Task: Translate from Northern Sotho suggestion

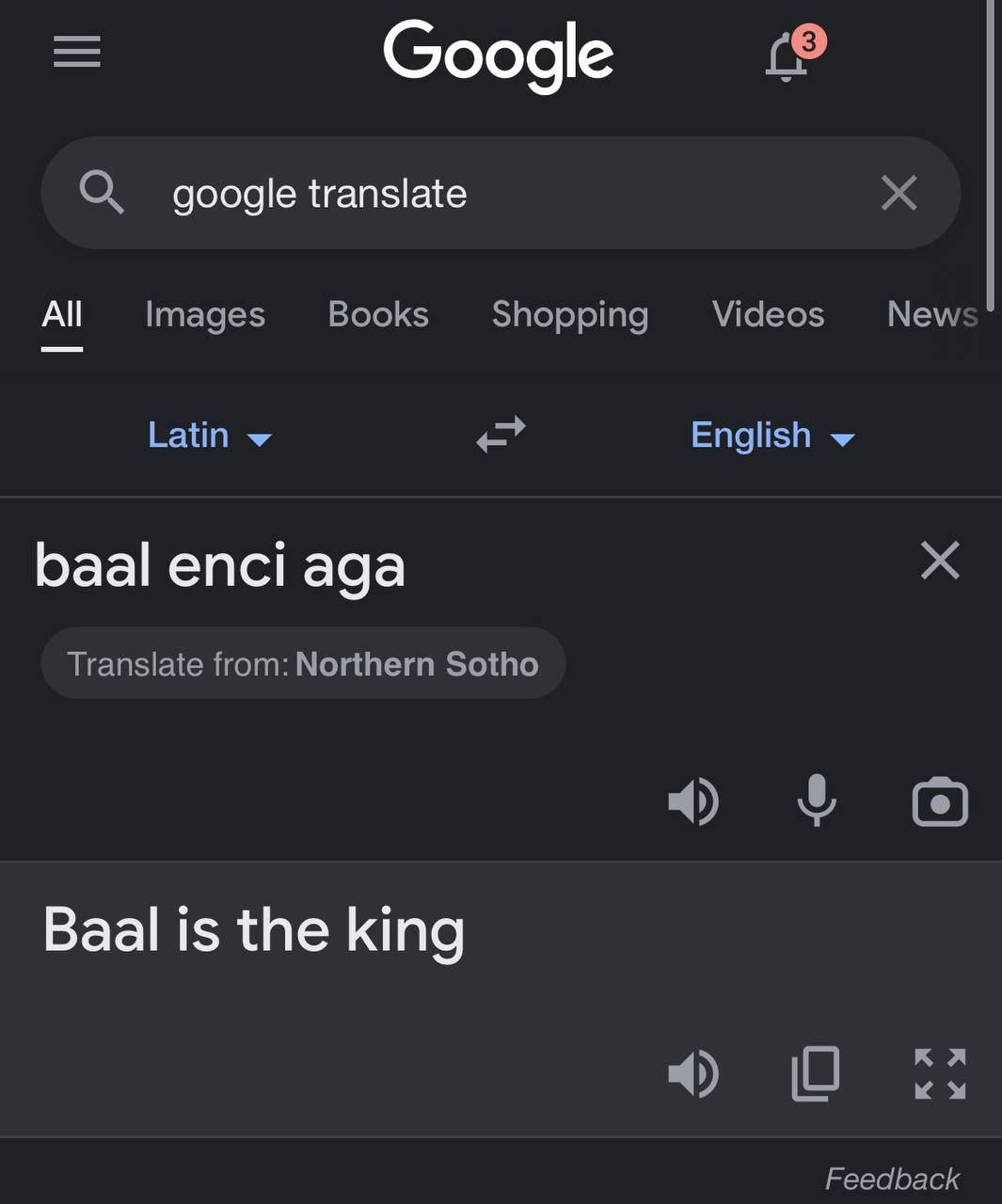Action: click(303, 664)
